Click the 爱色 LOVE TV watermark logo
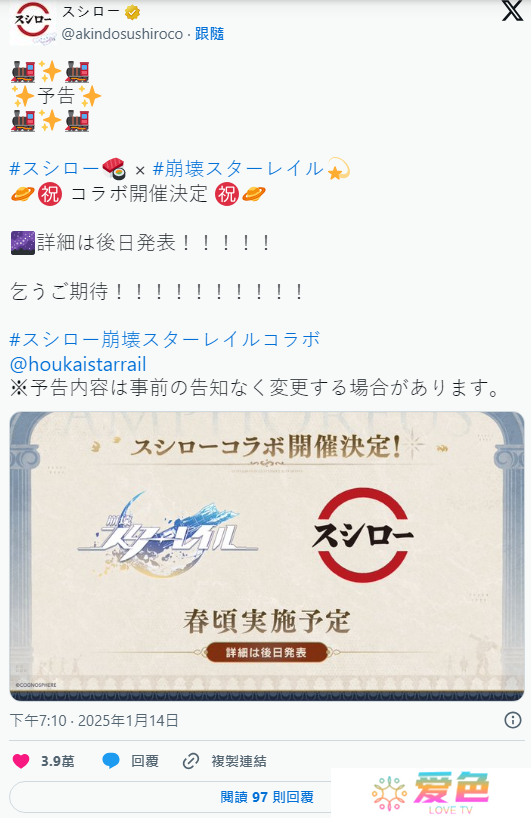Screen dimensions: 531x818 pyautogui.click(x=431, y=792)
